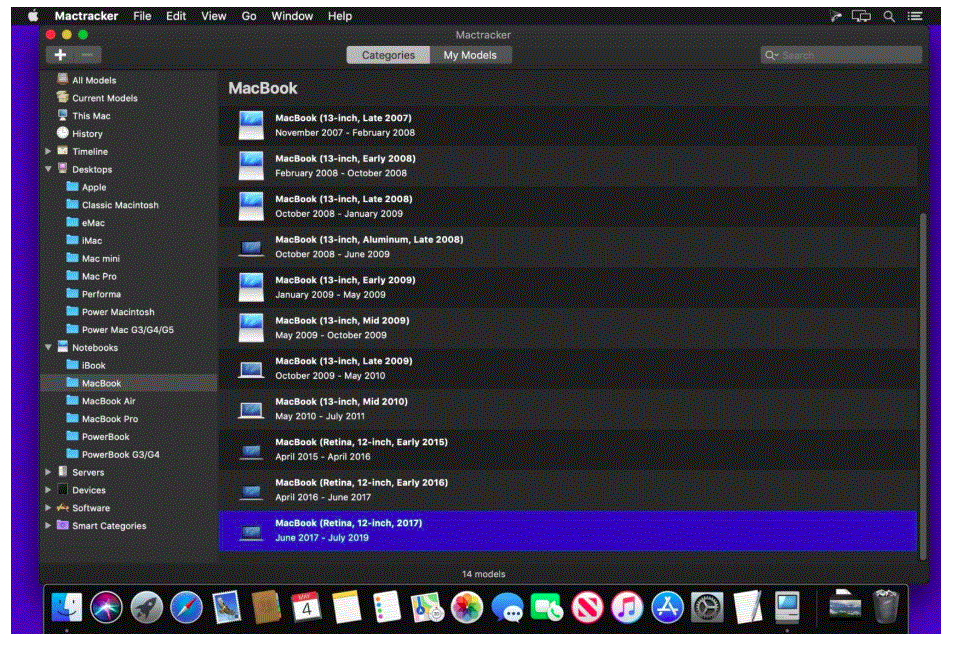Open Finder from the Dock
This screenshot has height=646, width=953.
click(x=67, y=607)
